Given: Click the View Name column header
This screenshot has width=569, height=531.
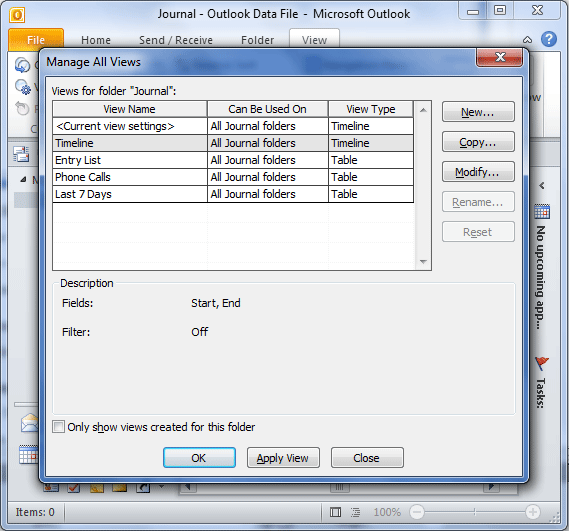Looking at the screenshot, I should point(130,109).
